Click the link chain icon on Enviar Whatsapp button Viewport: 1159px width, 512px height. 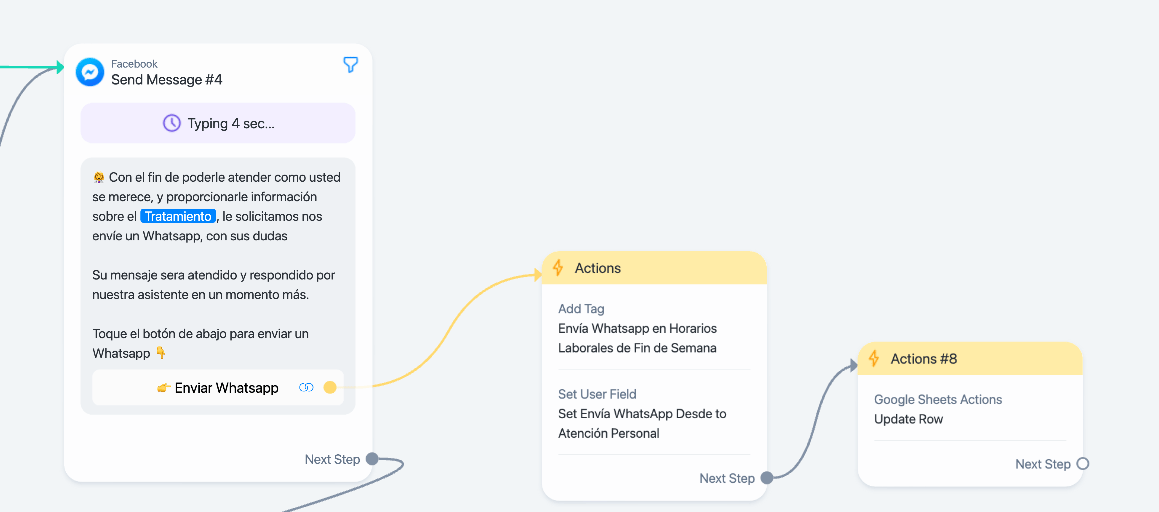pos(306,388)
